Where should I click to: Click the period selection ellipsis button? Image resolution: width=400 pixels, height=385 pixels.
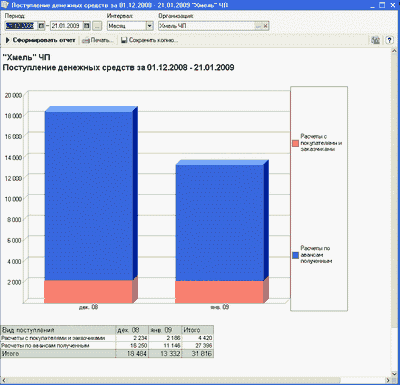[x=97, y=26]
